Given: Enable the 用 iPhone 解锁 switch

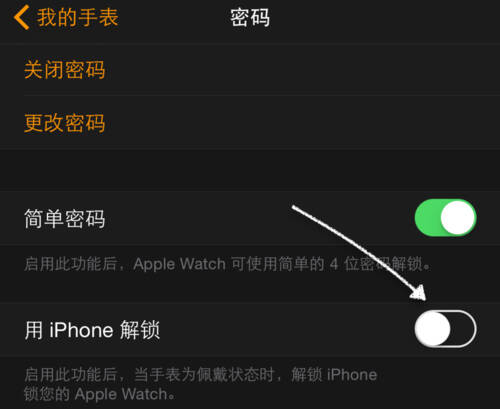Looking at the screenshot, I should click(446, 329).
